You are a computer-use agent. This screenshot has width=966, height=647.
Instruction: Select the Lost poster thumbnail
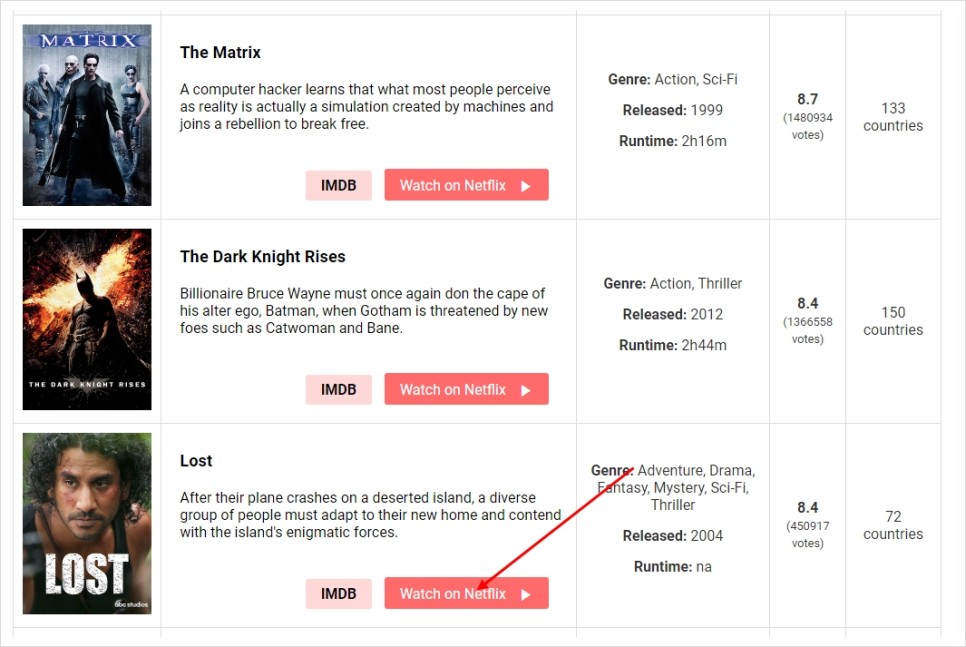click(x=87, y=523)
